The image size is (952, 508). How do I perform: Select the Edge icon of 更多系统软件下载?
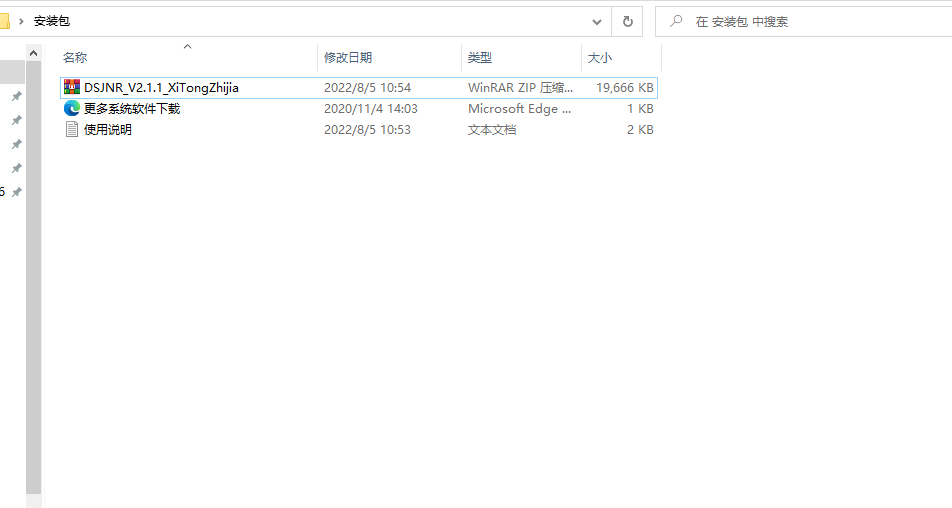click(x=72, y=108)
